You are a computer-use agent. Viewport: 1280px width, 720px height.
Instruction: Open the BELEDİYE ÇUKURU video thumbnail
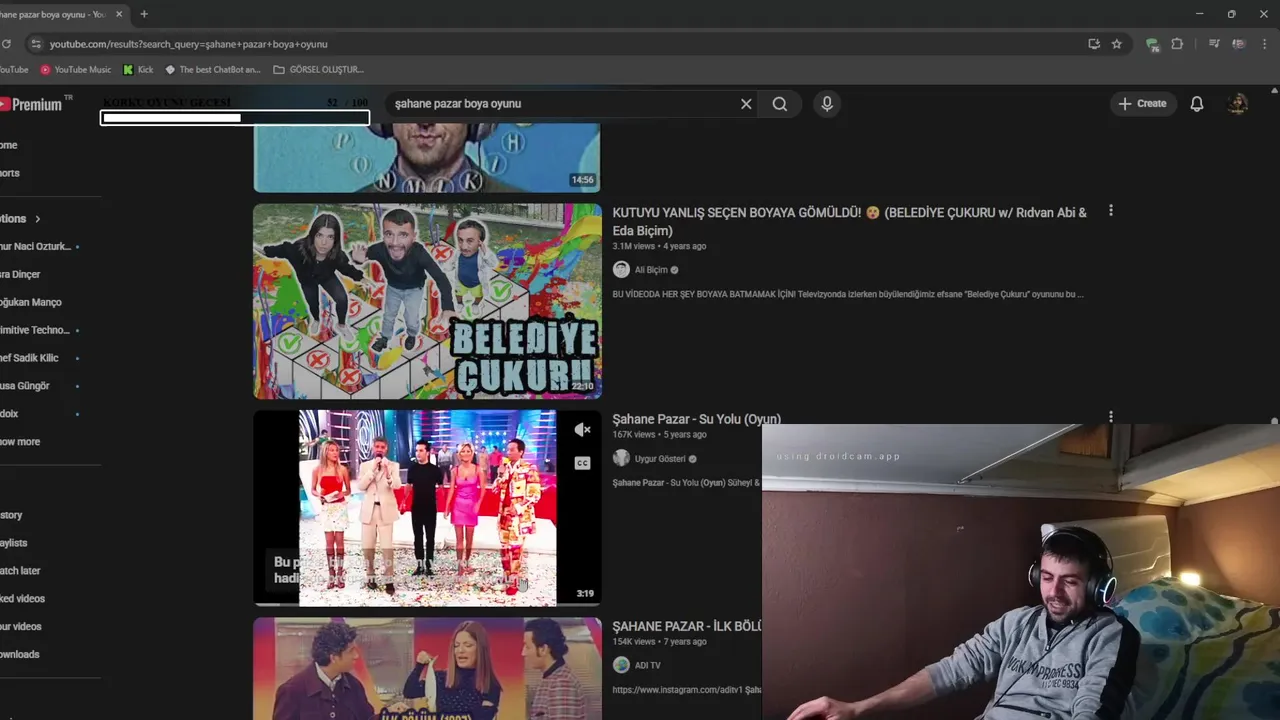[427, 301]
